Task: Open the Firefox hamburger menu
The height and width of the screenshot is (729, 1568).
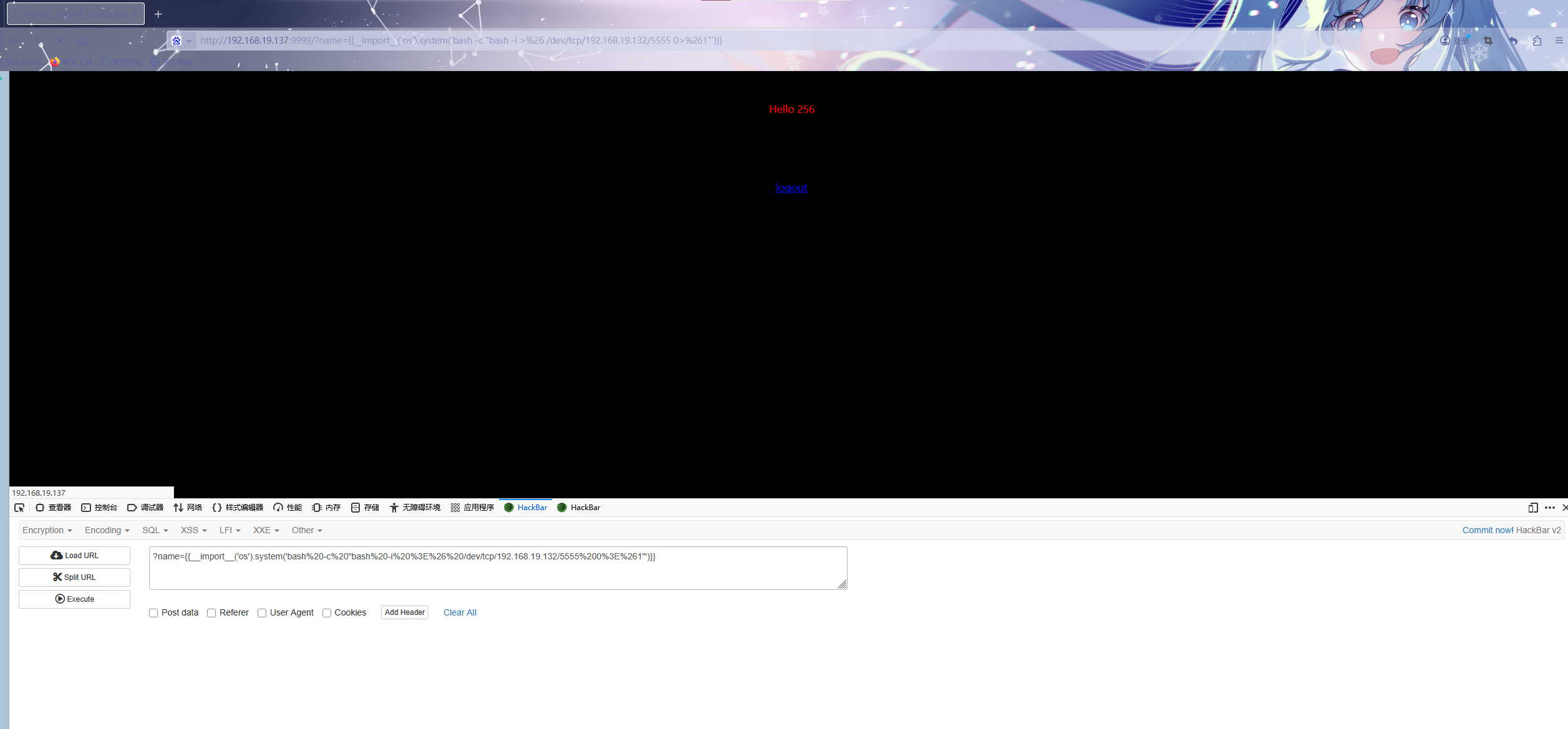Action: 1559,41
